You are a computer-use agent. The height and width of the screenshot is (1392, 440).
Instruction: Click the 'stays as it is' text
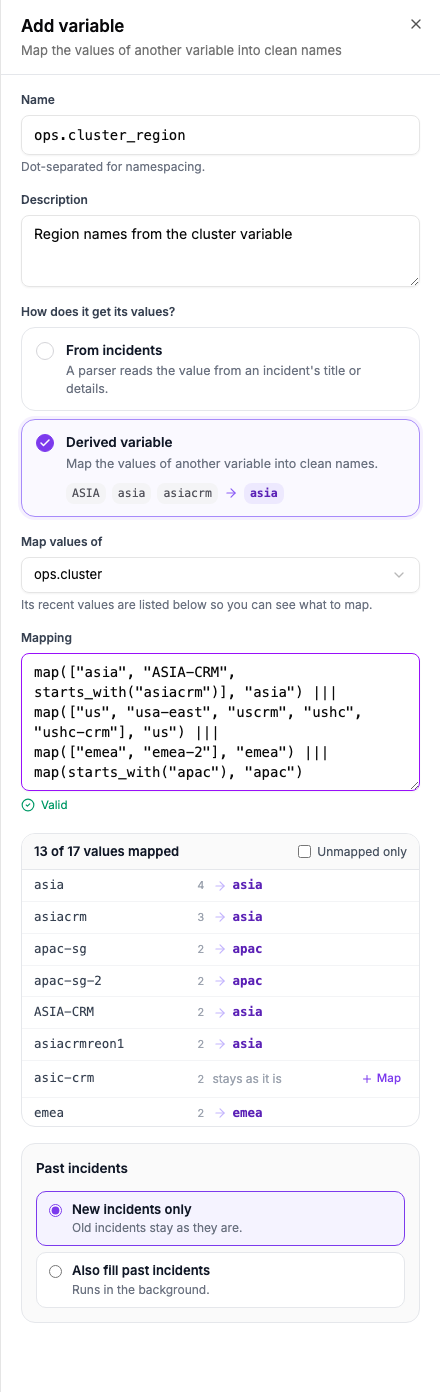[x=246, y=1078]
